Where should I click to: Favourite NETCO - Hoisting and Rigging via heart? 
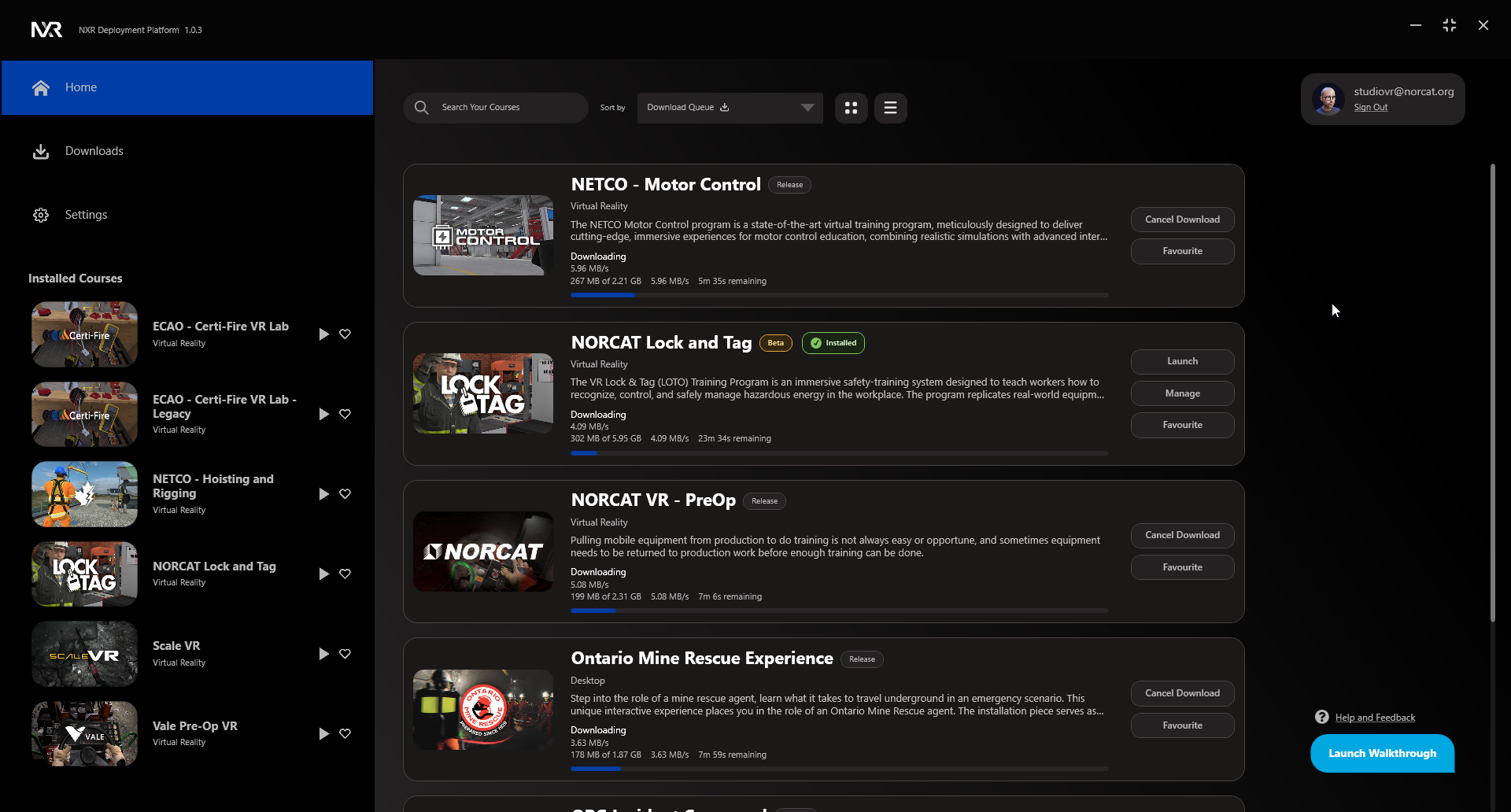point(345,494)
